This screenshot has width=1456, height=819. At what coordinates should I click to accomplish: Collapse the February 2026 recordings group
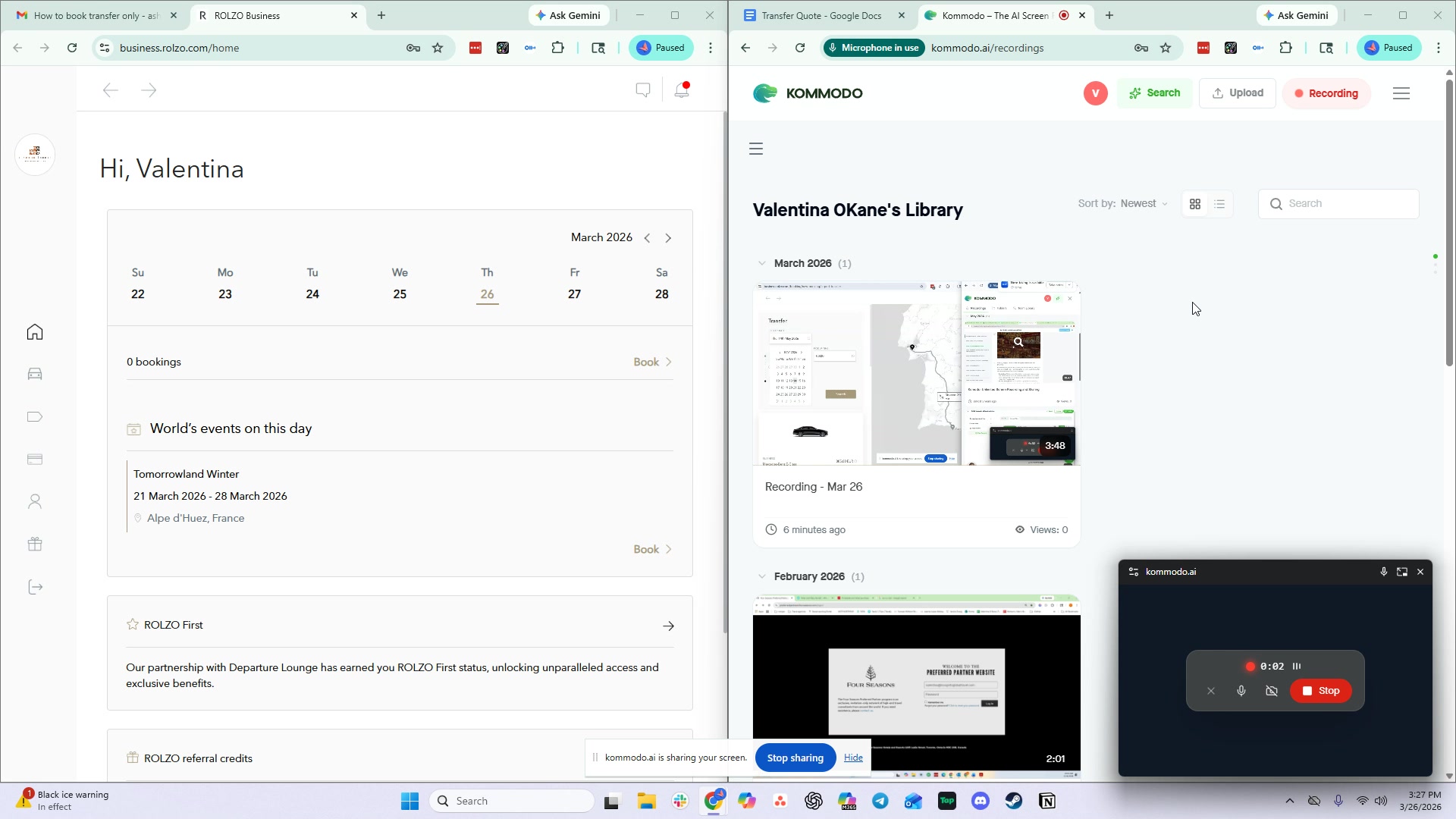click(x=761, y=576)
